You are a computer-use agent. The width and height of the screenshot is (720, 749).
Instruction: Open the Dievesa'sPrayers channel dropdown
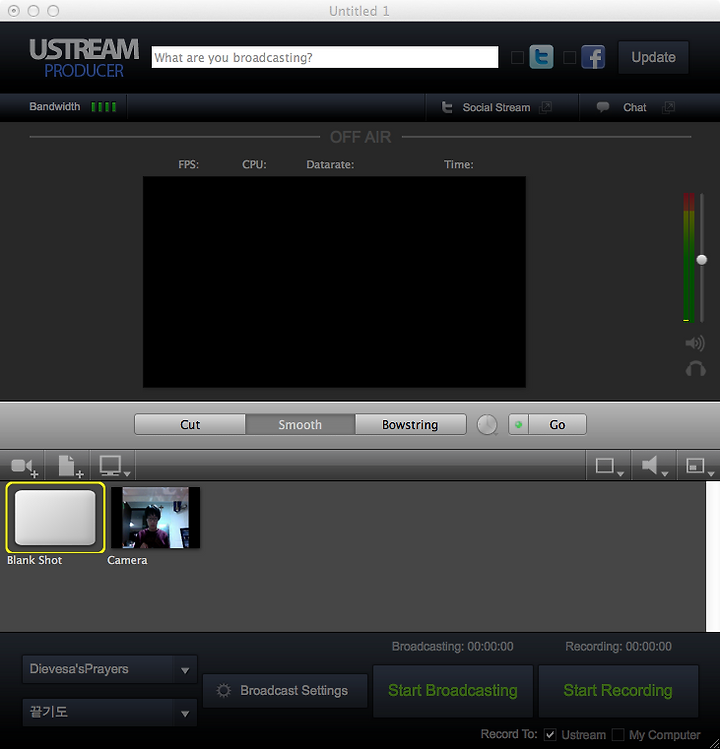[x=109, y=669]
